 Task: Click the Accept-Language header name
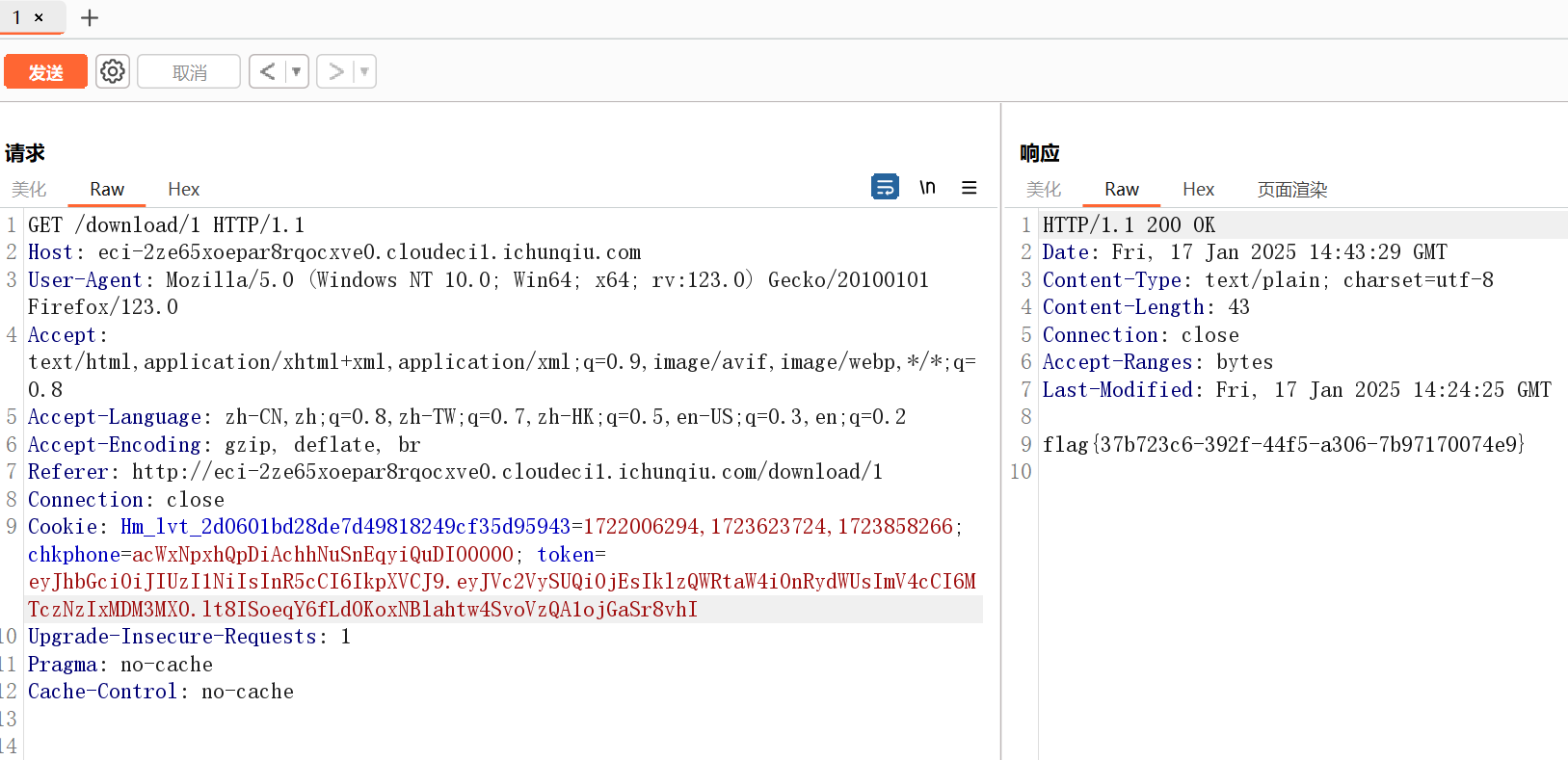click(x=114, y=417)
